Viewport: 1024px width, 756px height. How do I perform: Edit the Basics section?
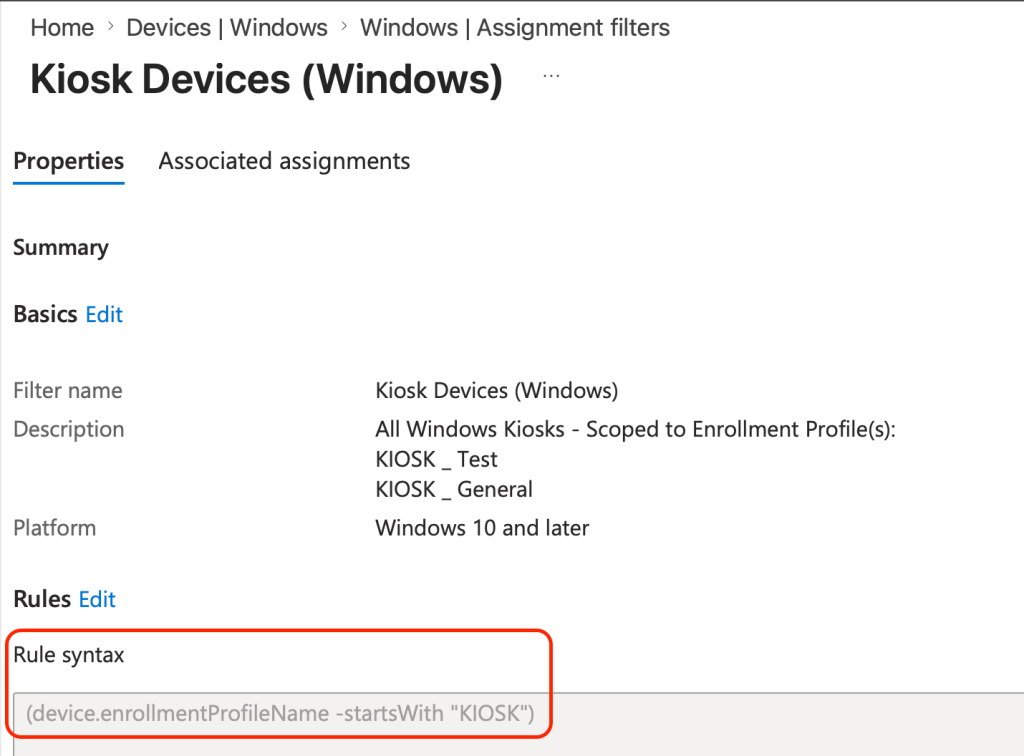104,314
